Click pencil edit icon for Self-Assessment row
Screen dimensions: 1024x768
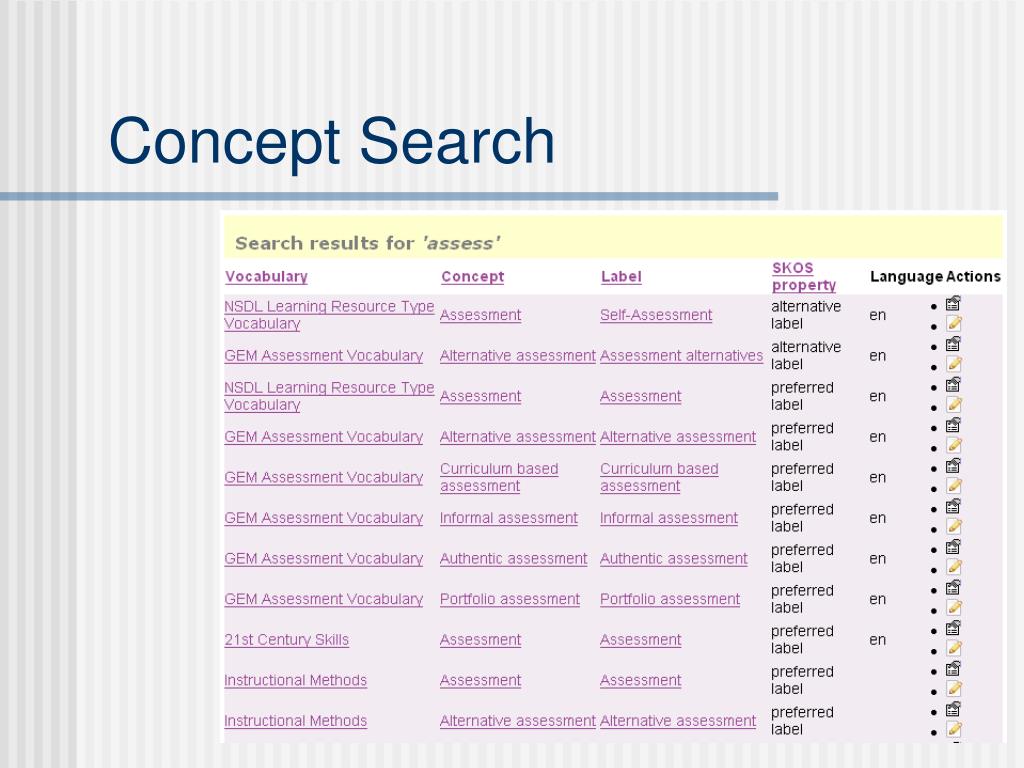pyautogui.click(x=953, y=323)
